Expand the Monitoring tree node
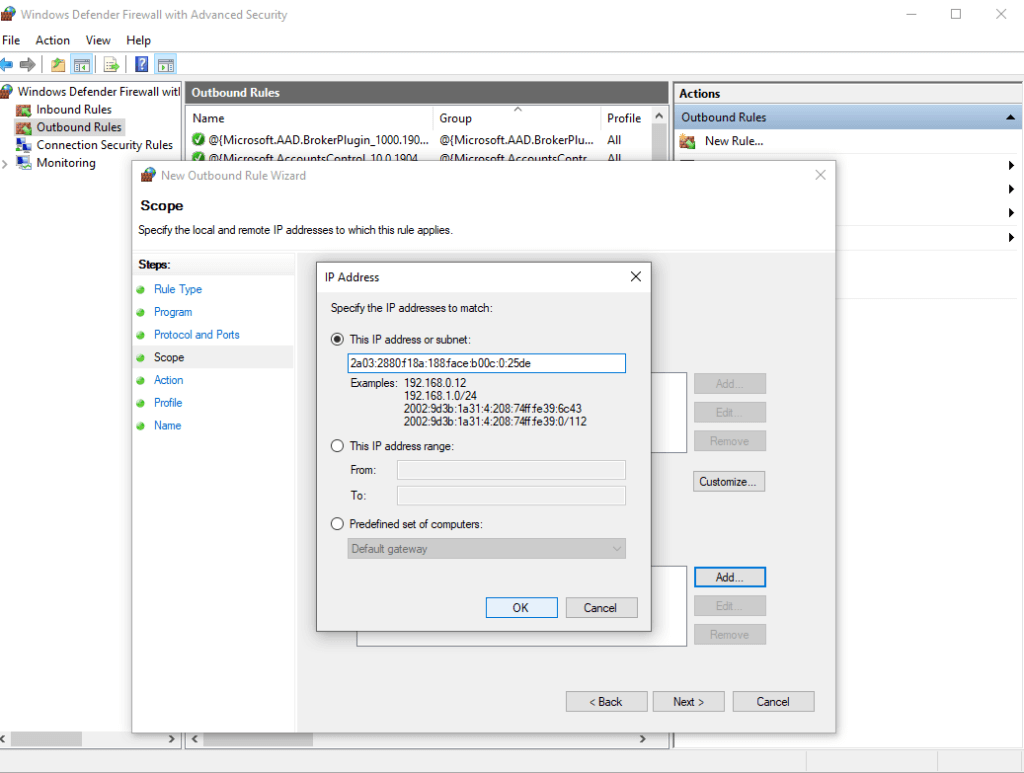Screen dimensions: 1024x773 (x=5, y=163)
